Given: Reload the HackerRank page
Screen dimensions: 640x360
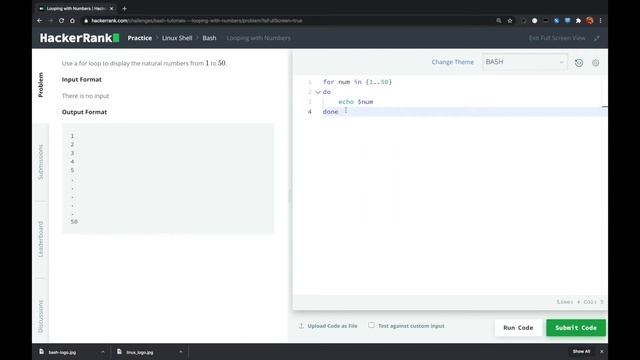Looking at the screenshot, I should [x=61, y=20].
